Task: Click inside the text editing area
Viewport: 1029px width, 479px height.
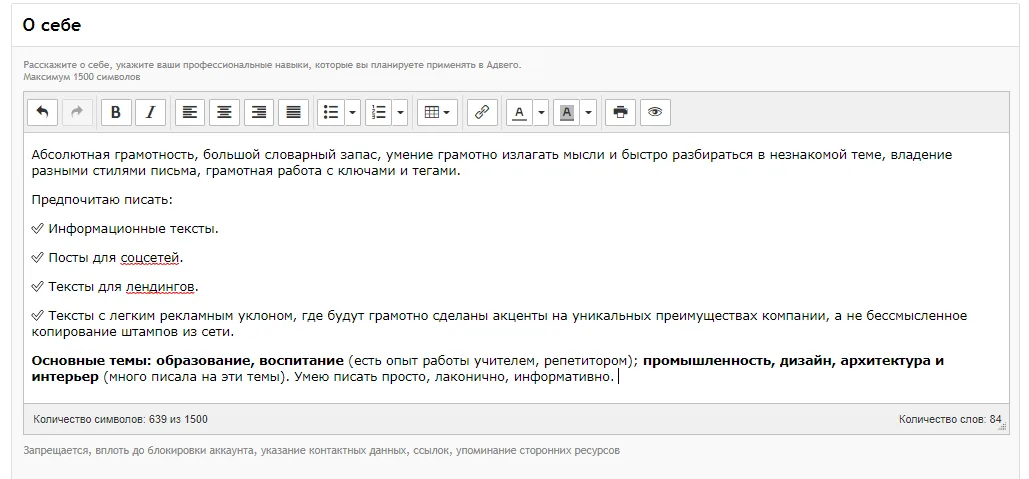Action: 516,268
